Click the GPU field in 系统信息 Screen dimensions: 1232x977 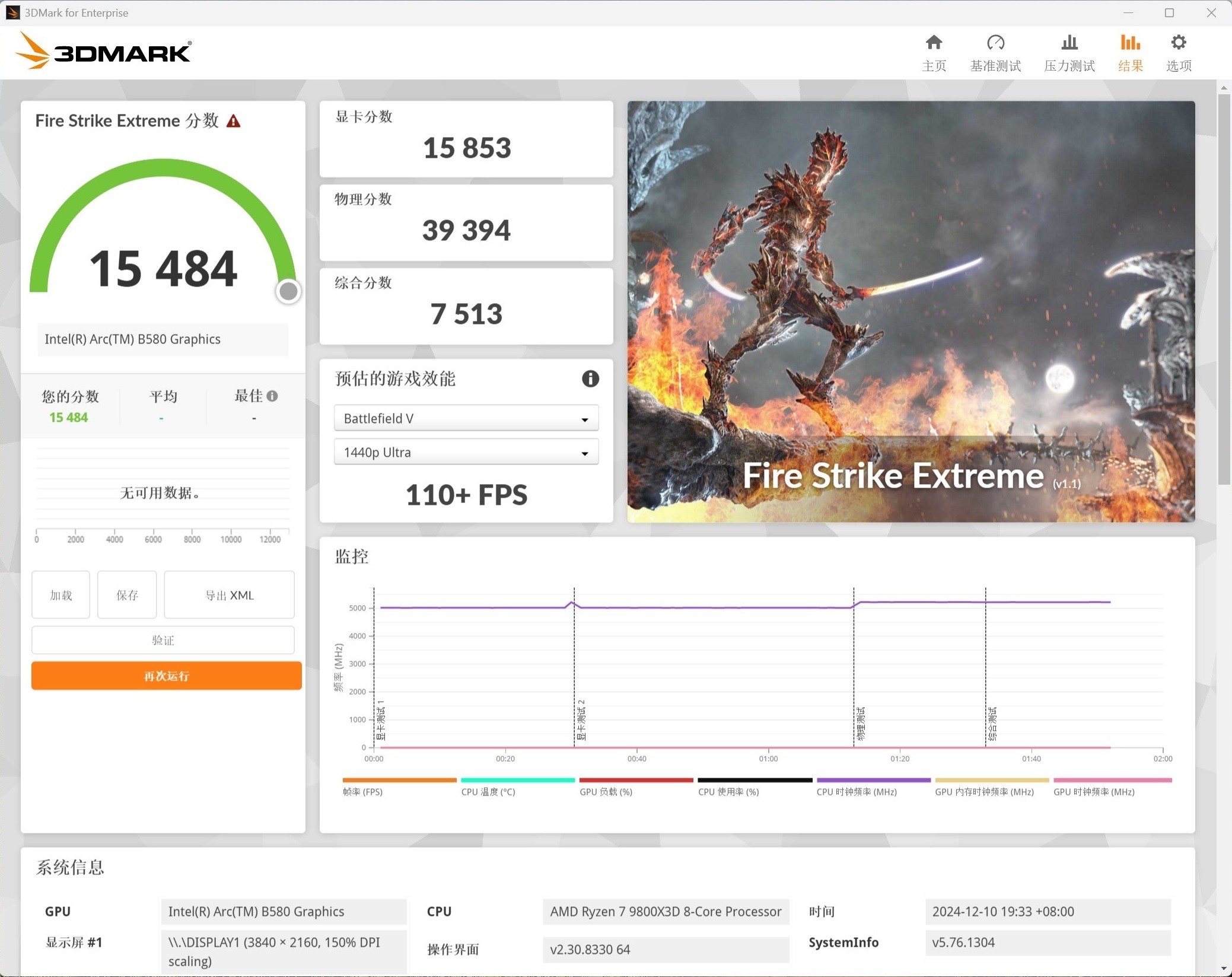pyautogui.click(x=284, y=911)
